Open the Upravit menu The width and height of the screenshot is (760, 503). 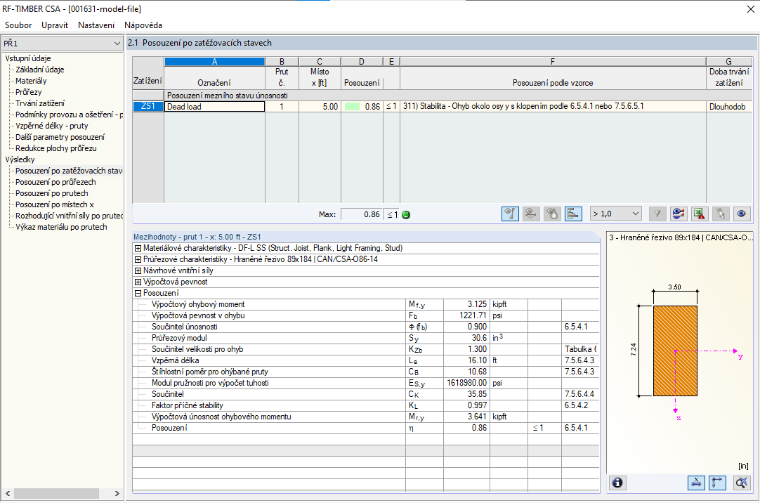tap(54, 25)
